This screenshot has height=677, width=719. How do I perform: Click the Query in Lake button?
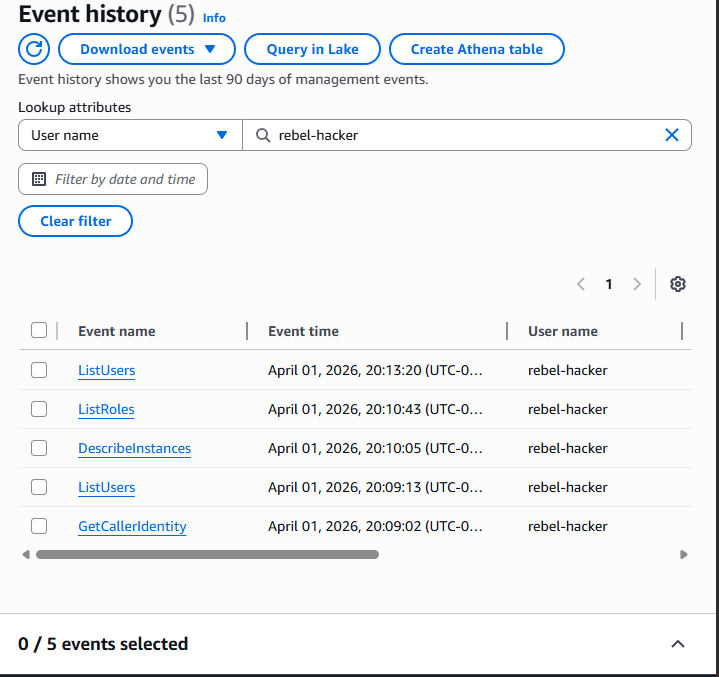[312, 49]
